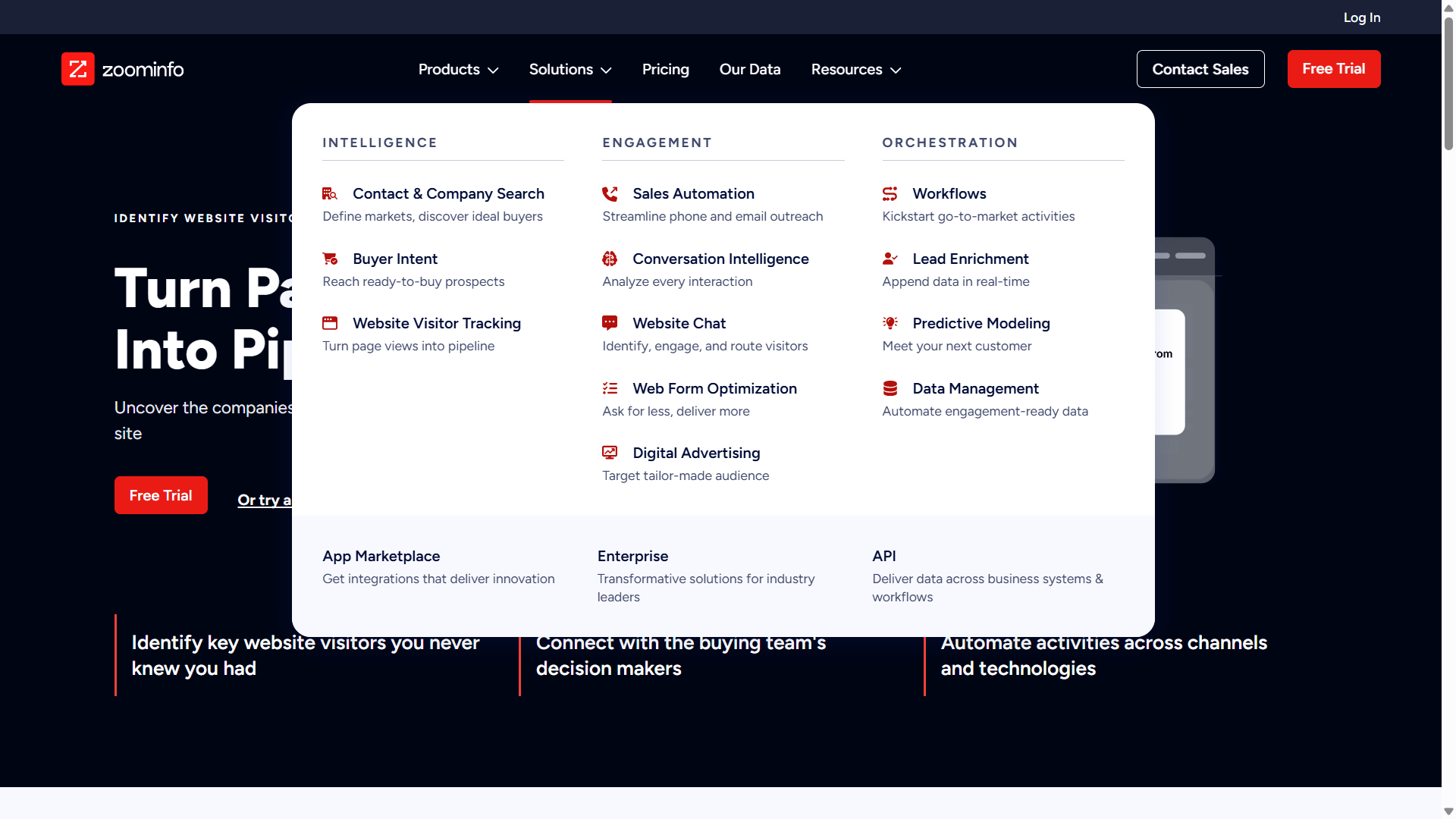Open the Data Management link

pyautogui.click(x=975, y=388)
